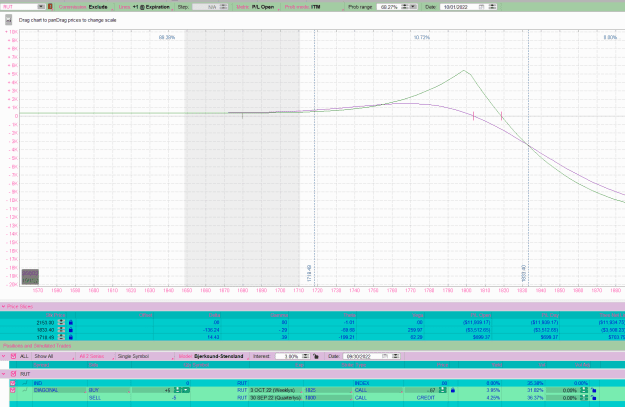Open the quantity +5 dropdown arrow
The height and width of the screenshot is (407, 625).
186,390
